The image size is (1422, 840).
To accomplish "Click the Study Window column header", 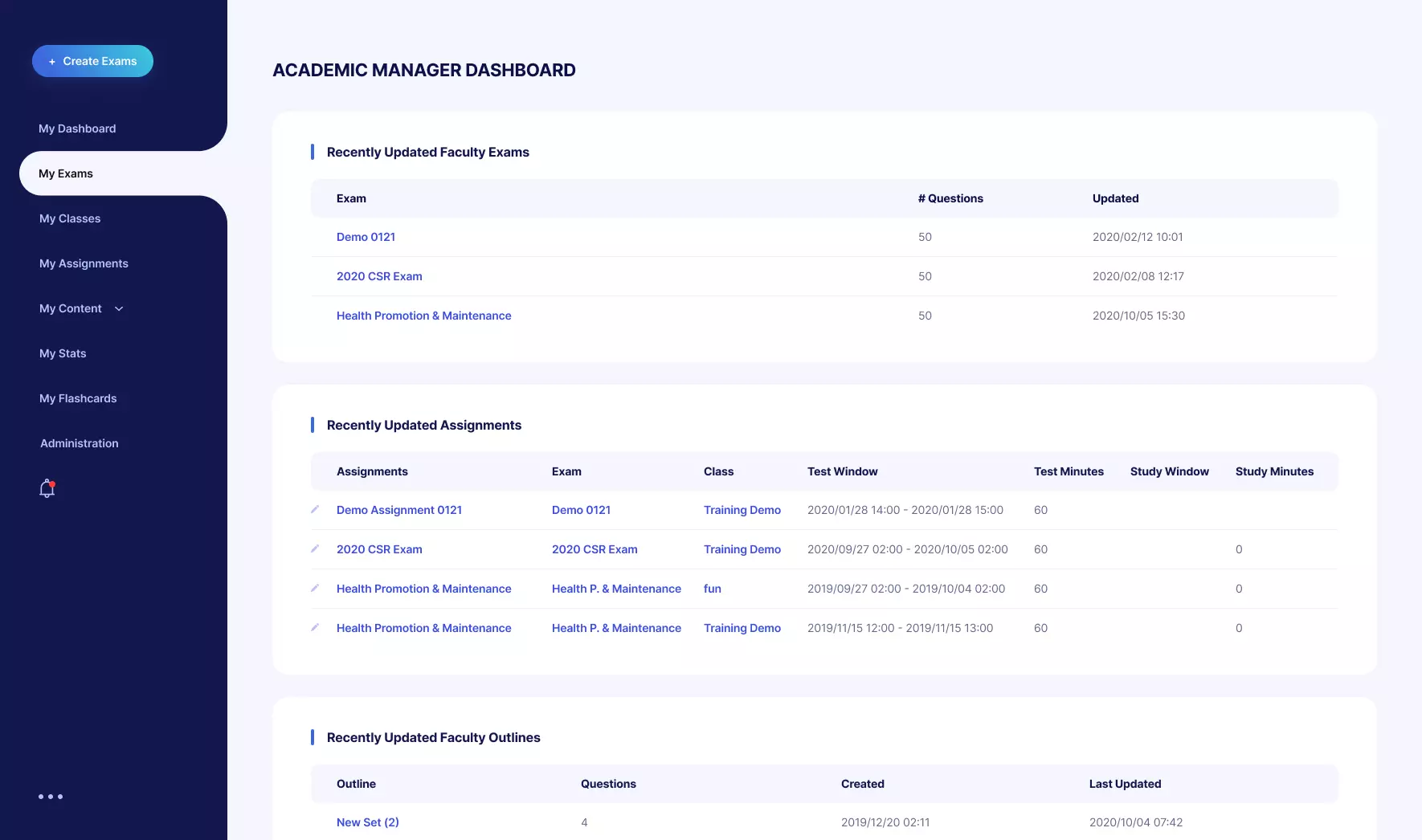I will click(x=1169, y=471).
